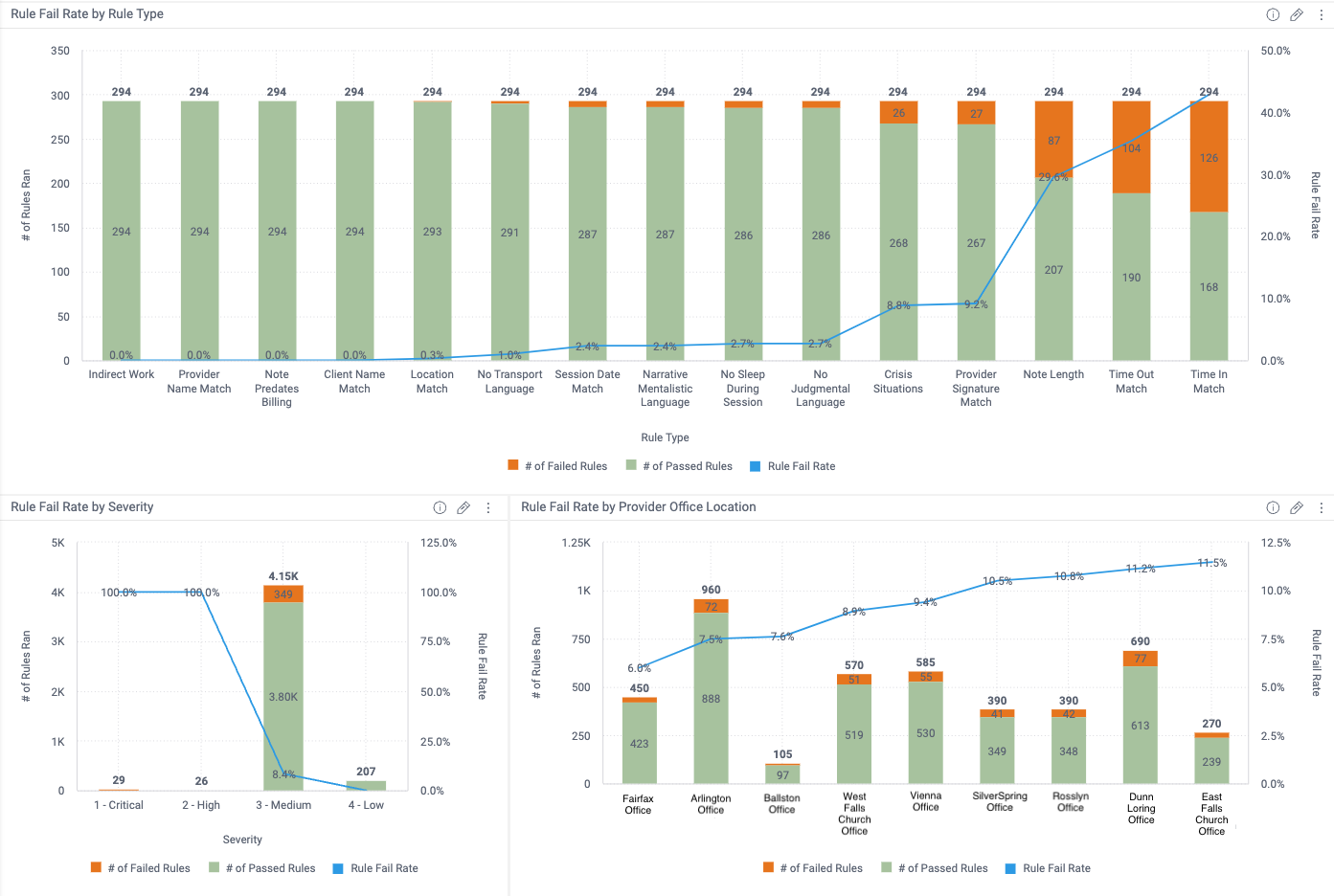
Task: Click the 'Rule Fail Rate by Rule Type' title
Action: tap(87, 14)
